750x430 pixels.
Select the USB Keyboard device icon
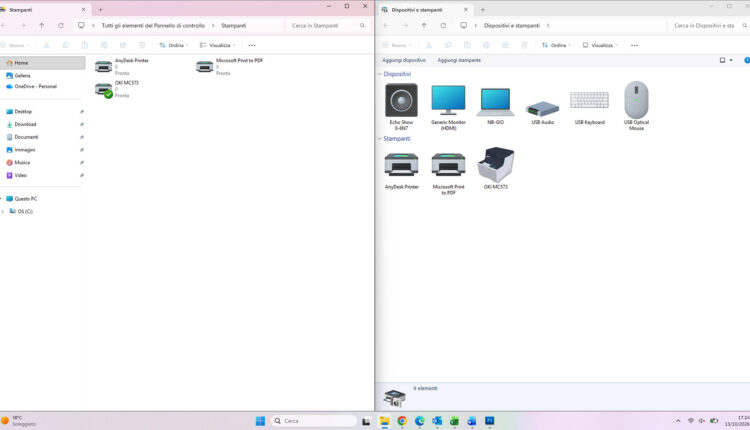589,100
